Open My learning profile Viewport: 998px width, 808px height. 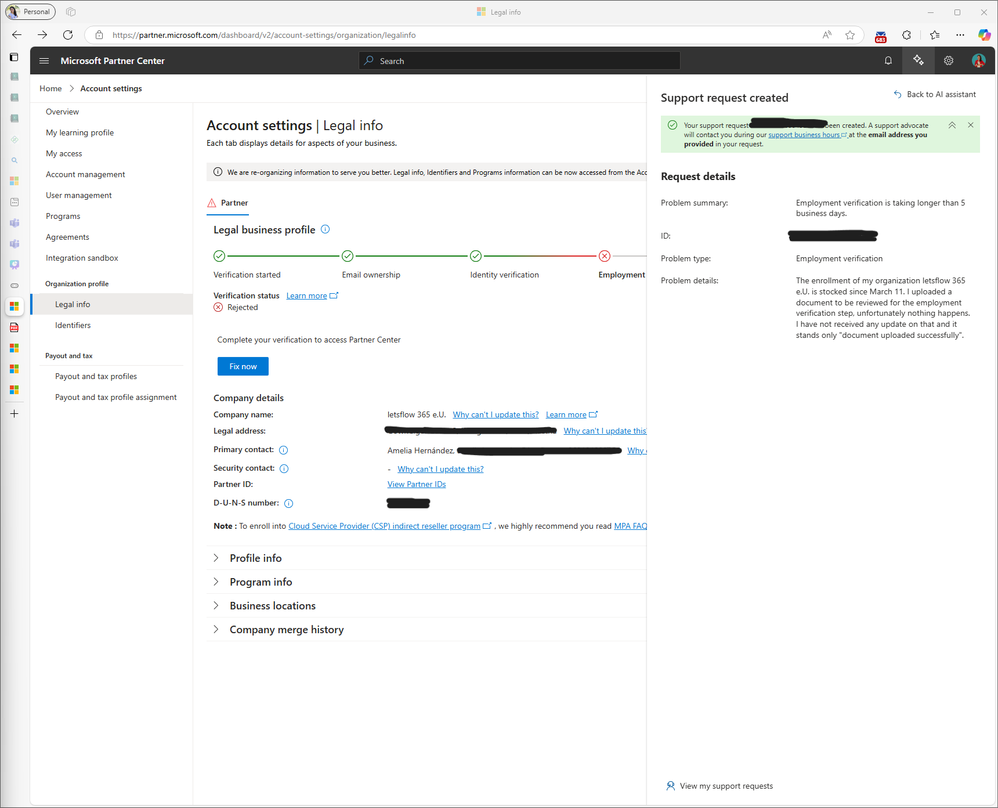click(x=80, y=133)
